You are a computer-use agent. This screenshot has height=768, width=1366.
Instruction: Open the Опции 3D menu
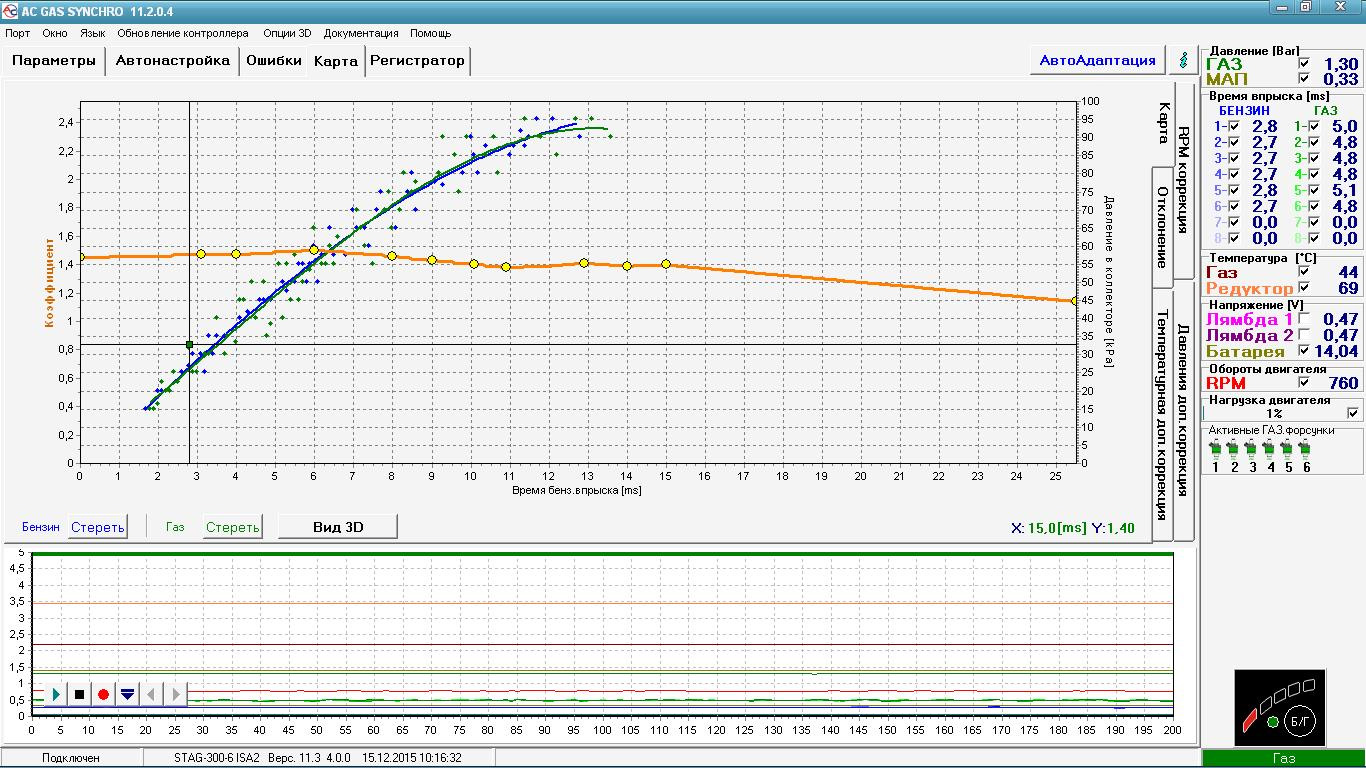point(287,33)
